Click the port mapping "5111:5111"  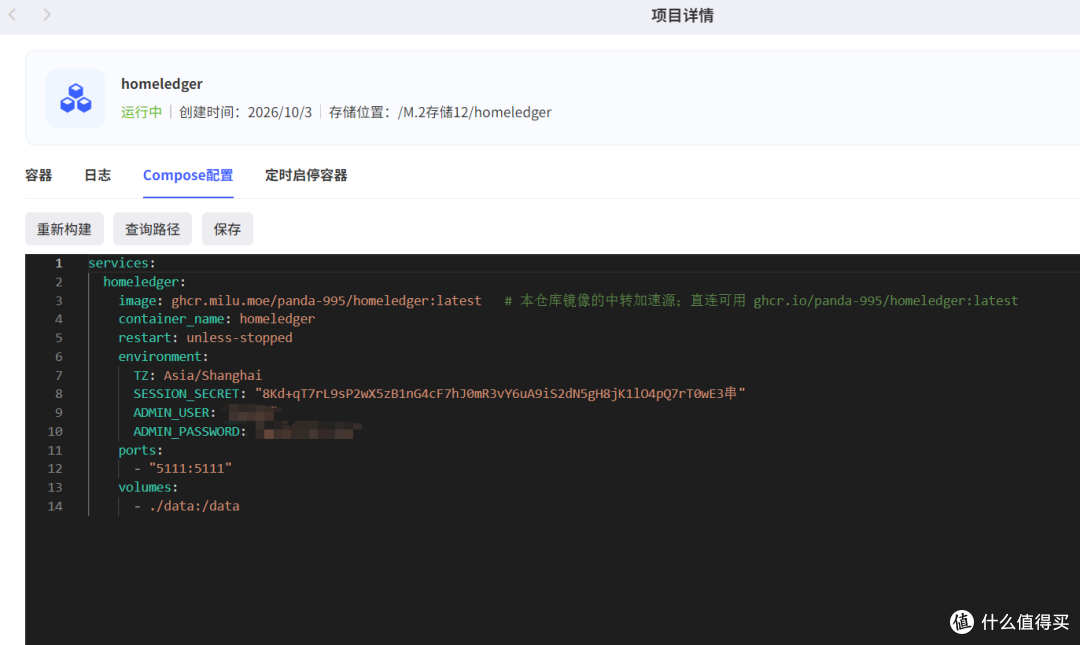[x=190, y=469]
